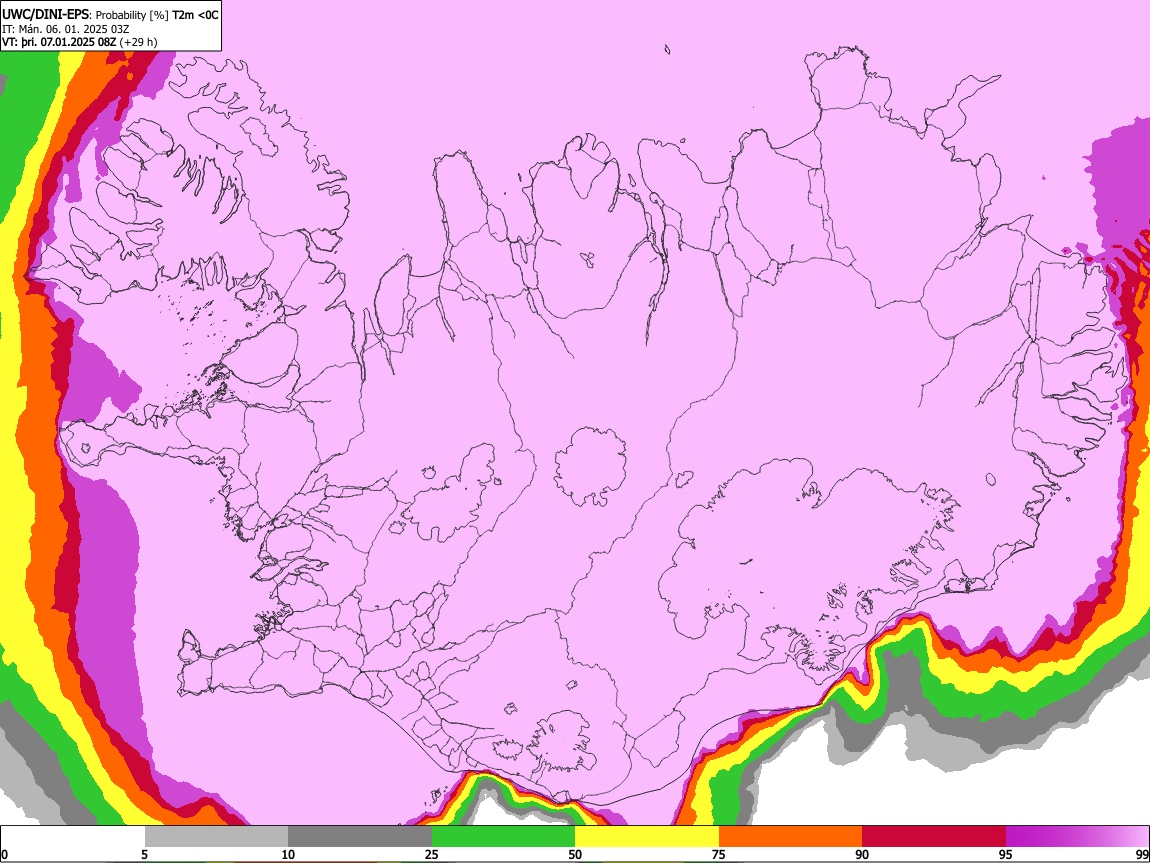
Task: Click the 'T2m <0C' parameter label
Action: pos(195,15)
